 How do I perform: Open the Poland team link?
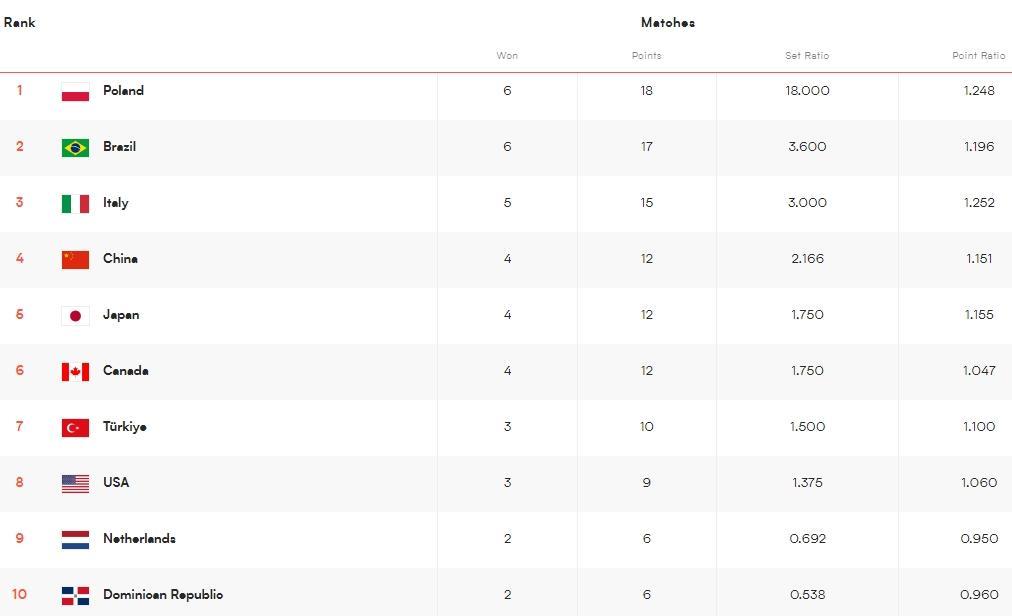[x=123, y=91]
